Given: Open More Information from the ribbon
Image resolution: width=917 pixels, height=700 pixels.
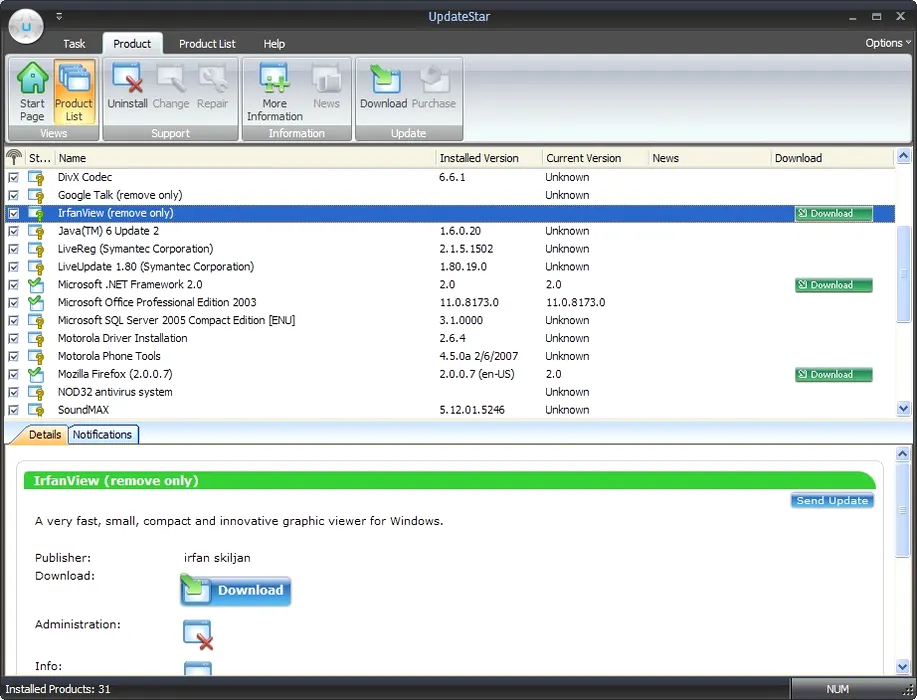Looking at the screenshot, I should [274, 92].
